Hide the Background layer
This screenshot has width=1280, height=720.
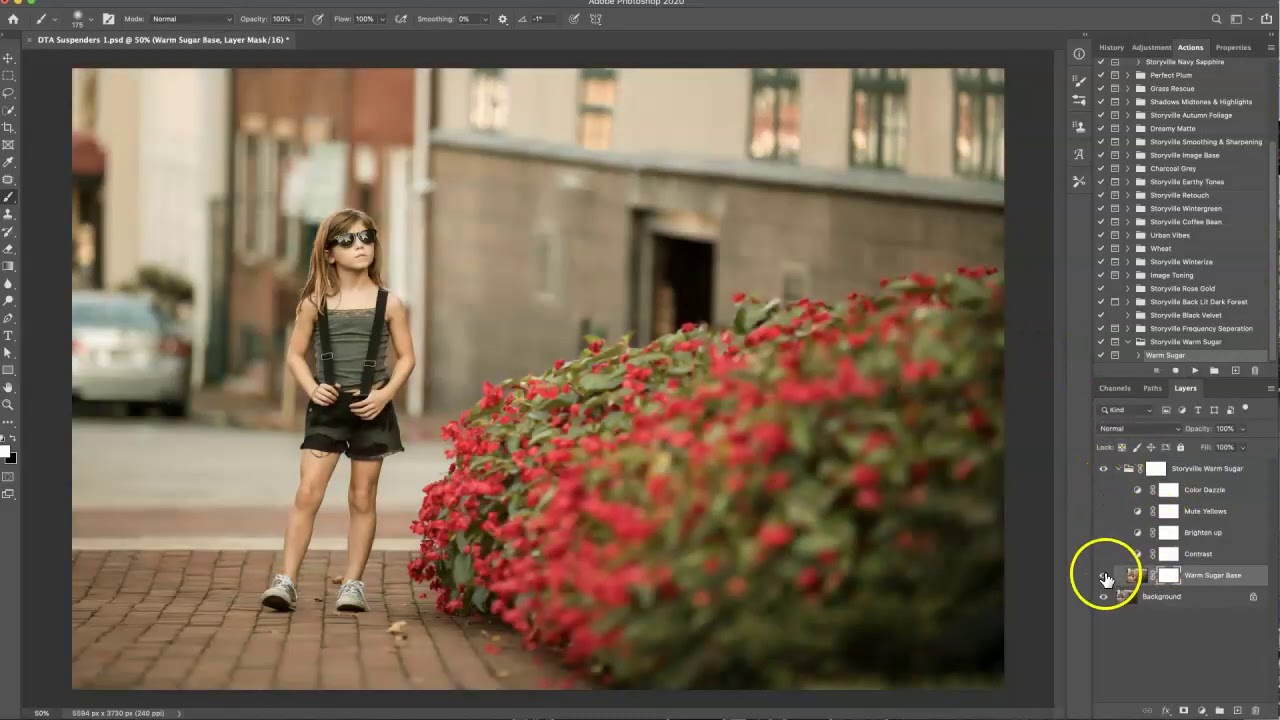point(1103,597)
